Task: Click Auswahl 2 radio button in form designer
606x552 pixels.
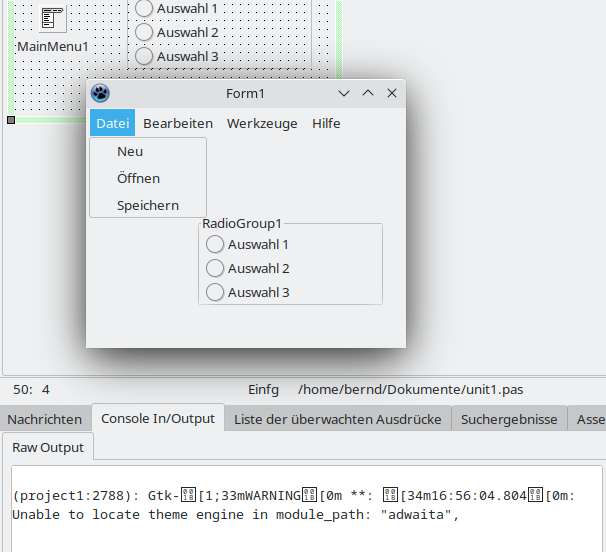Action: 144,32
